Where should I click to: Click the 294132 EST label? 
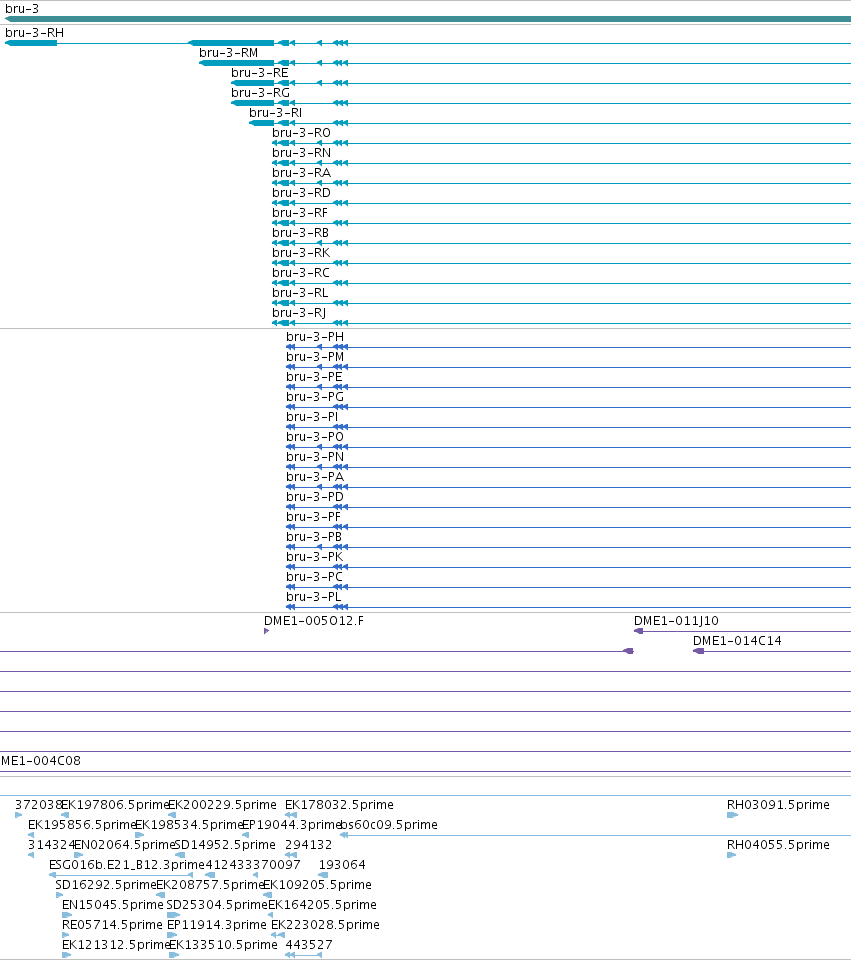309,845
